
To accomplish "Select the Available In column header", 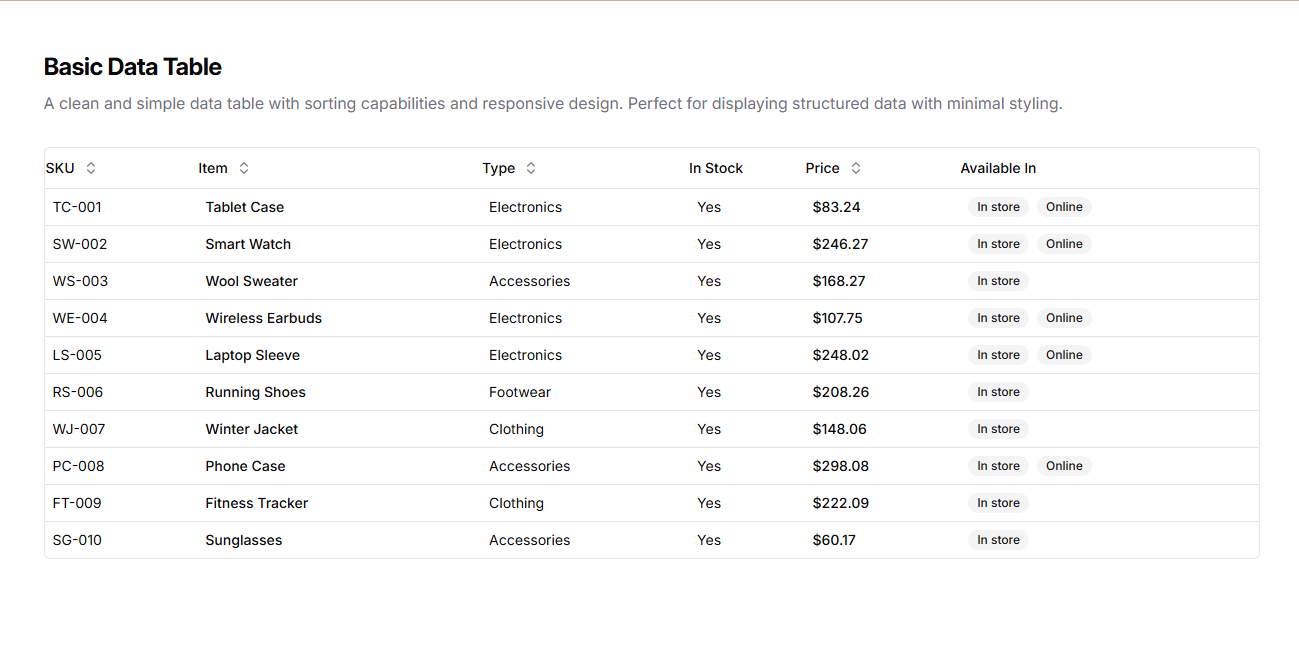I will [998, 168].
